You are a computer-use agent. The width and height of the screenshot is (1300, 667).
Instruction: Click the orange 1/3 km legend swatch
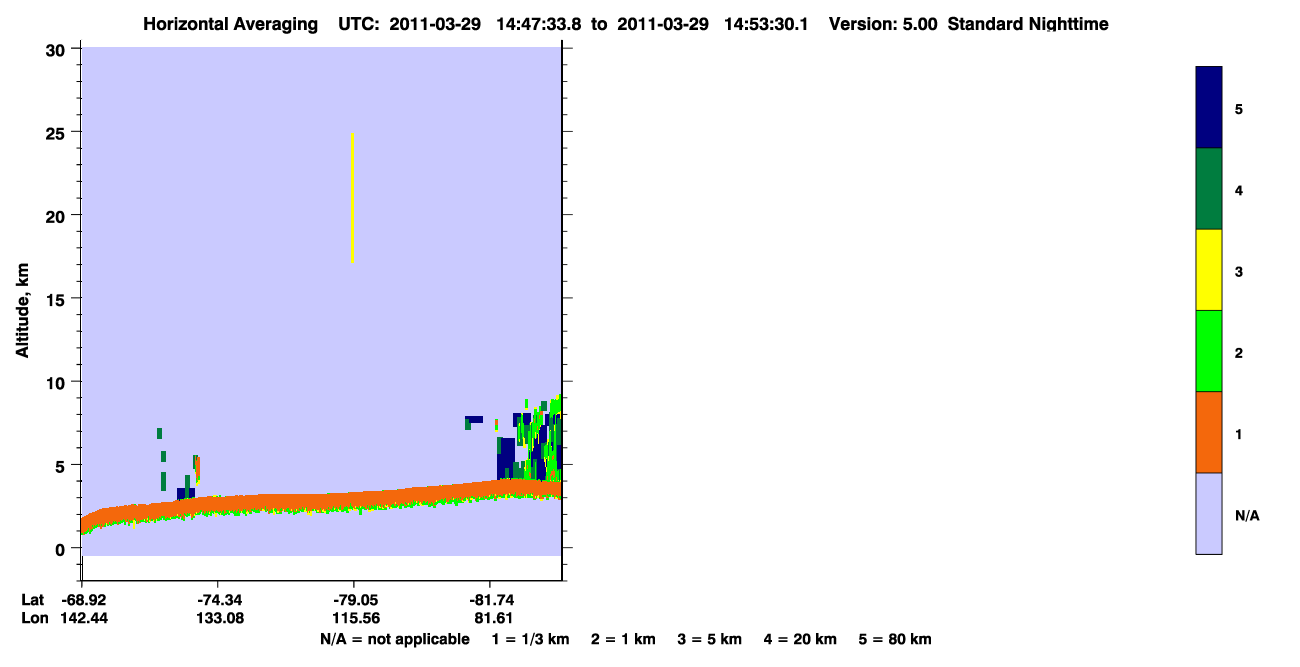(x=1208, y=431)
